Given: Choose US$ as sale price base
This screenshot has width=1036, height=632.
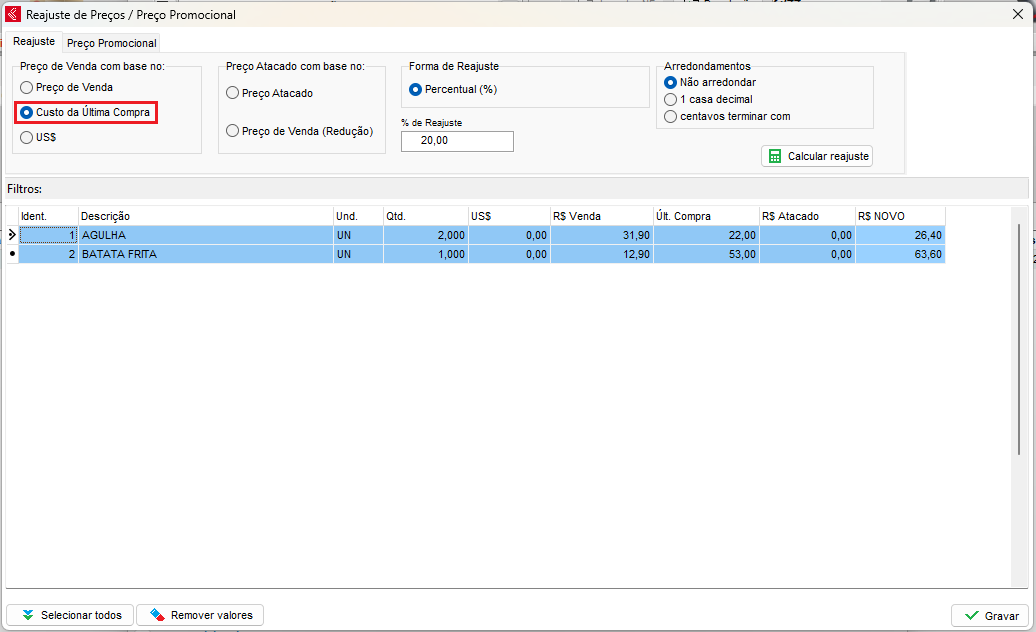Looking at the screenshot, I should pos(27,138).
